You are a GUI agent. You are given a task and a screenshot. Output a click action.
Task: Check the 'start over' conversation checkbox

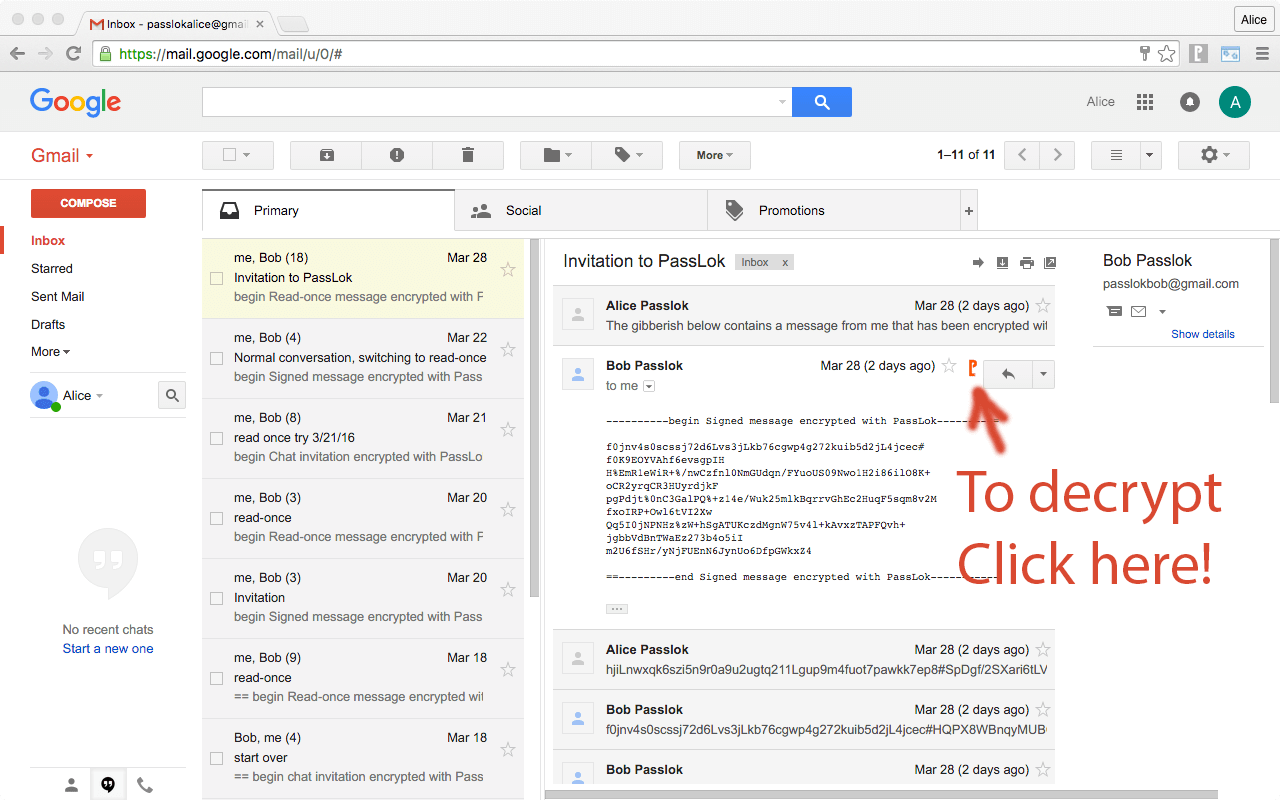click(x=216, y=758)
